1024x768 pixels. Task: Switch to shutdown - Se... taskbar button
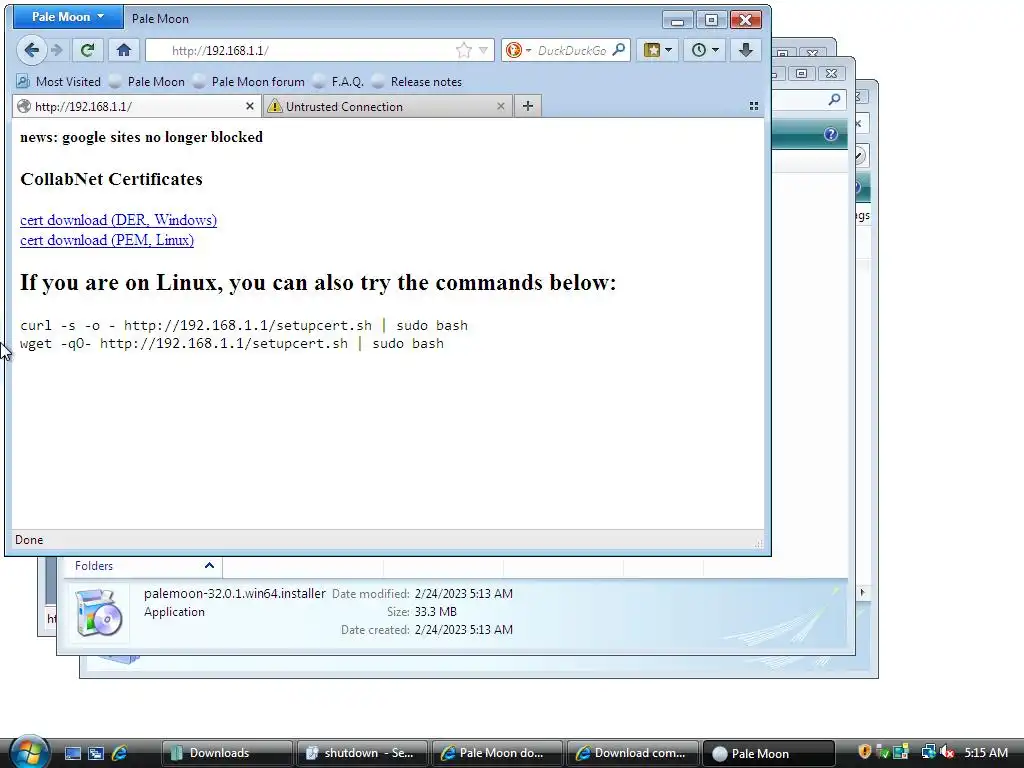click(362, 753)
